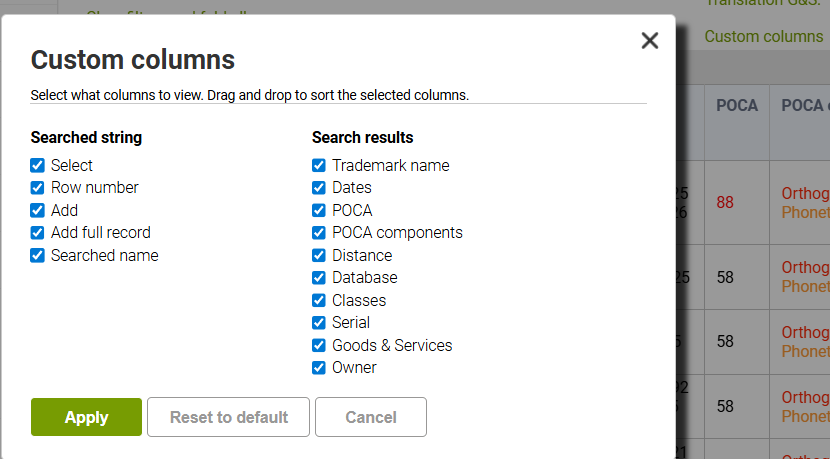The height and width of the screenshot is (459, 830).
Task: Toggle the Dates column checkbox
Action: (319, 188)
